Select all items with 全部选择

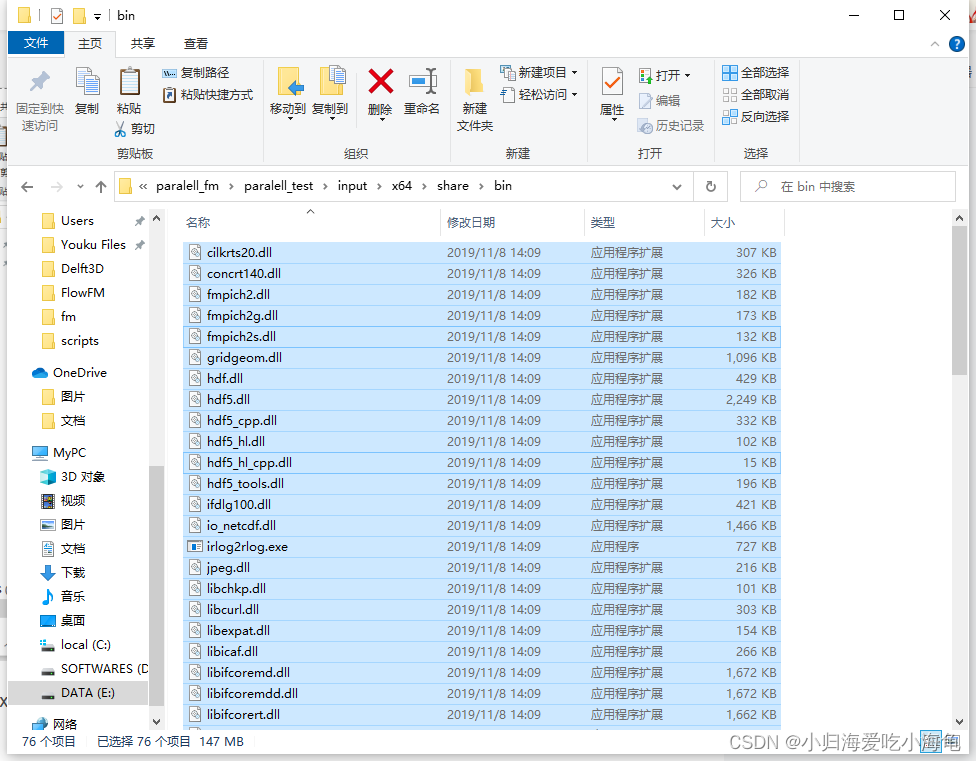[755, 72]
